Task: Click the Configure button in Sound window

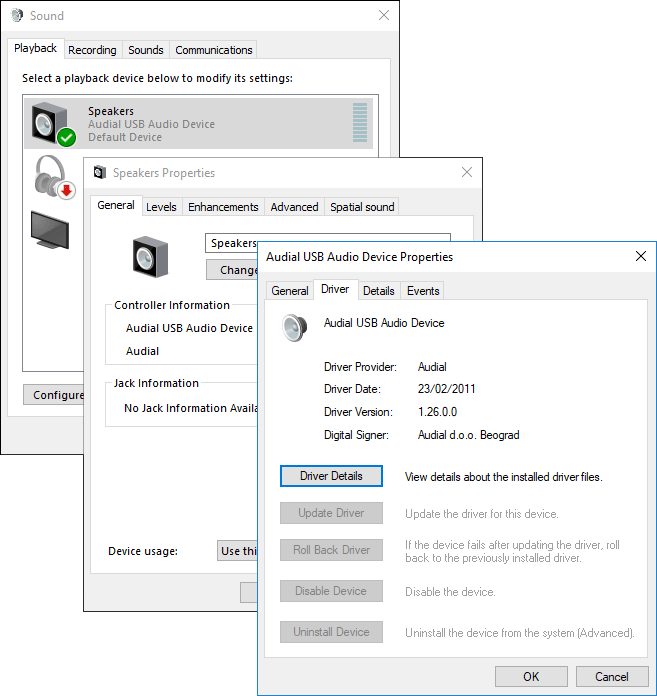Action: coord(54,395)
